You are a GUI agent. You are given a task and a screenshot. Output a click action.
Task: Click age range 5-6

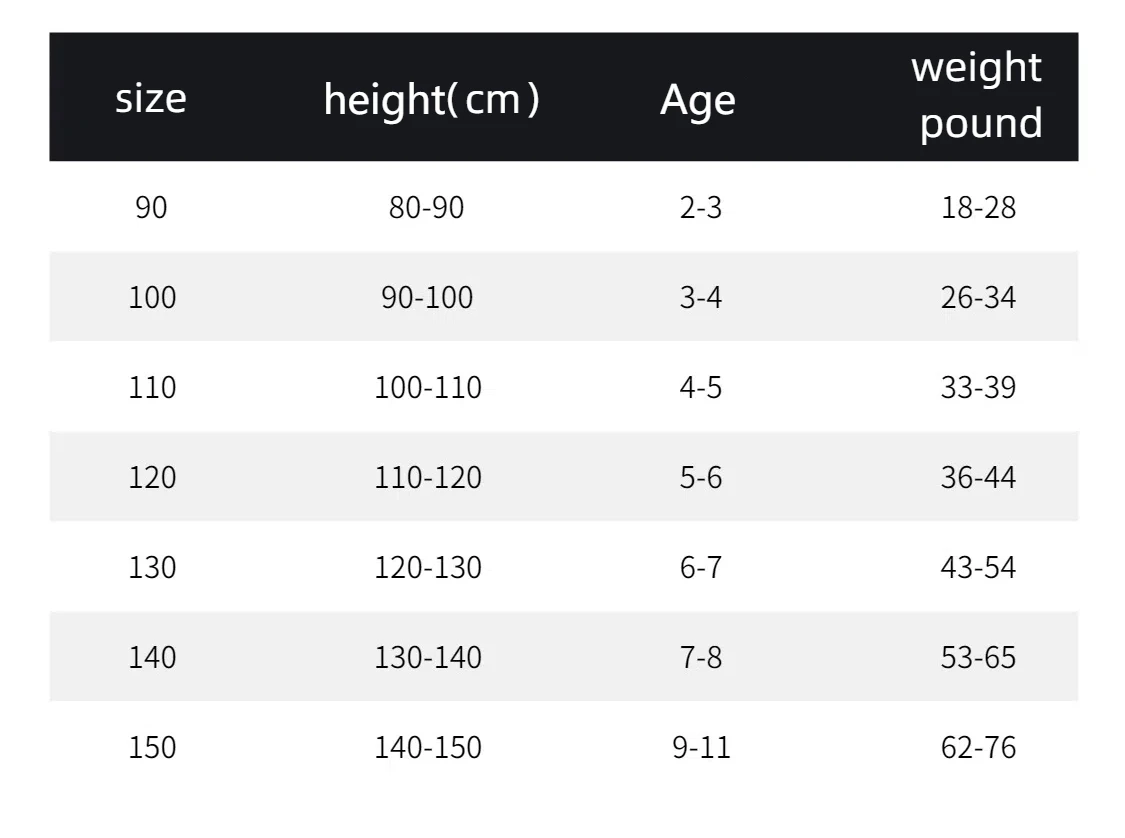coord(701,477)
